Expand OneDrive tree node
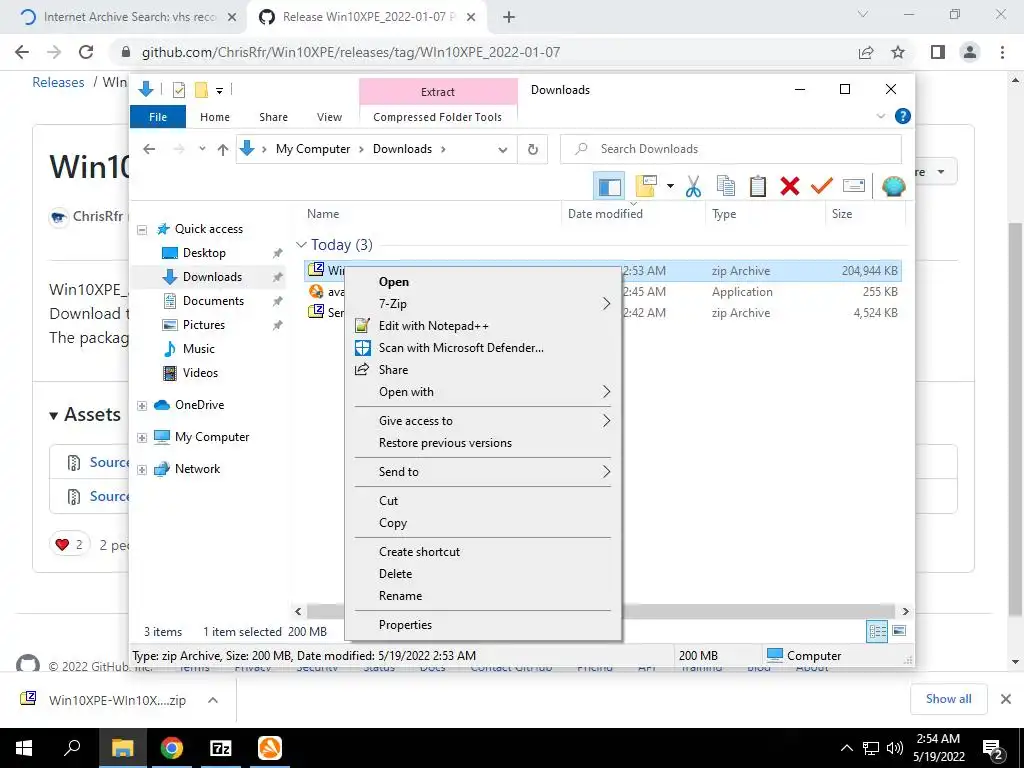 pyautogui.click(x=142, y=406)
